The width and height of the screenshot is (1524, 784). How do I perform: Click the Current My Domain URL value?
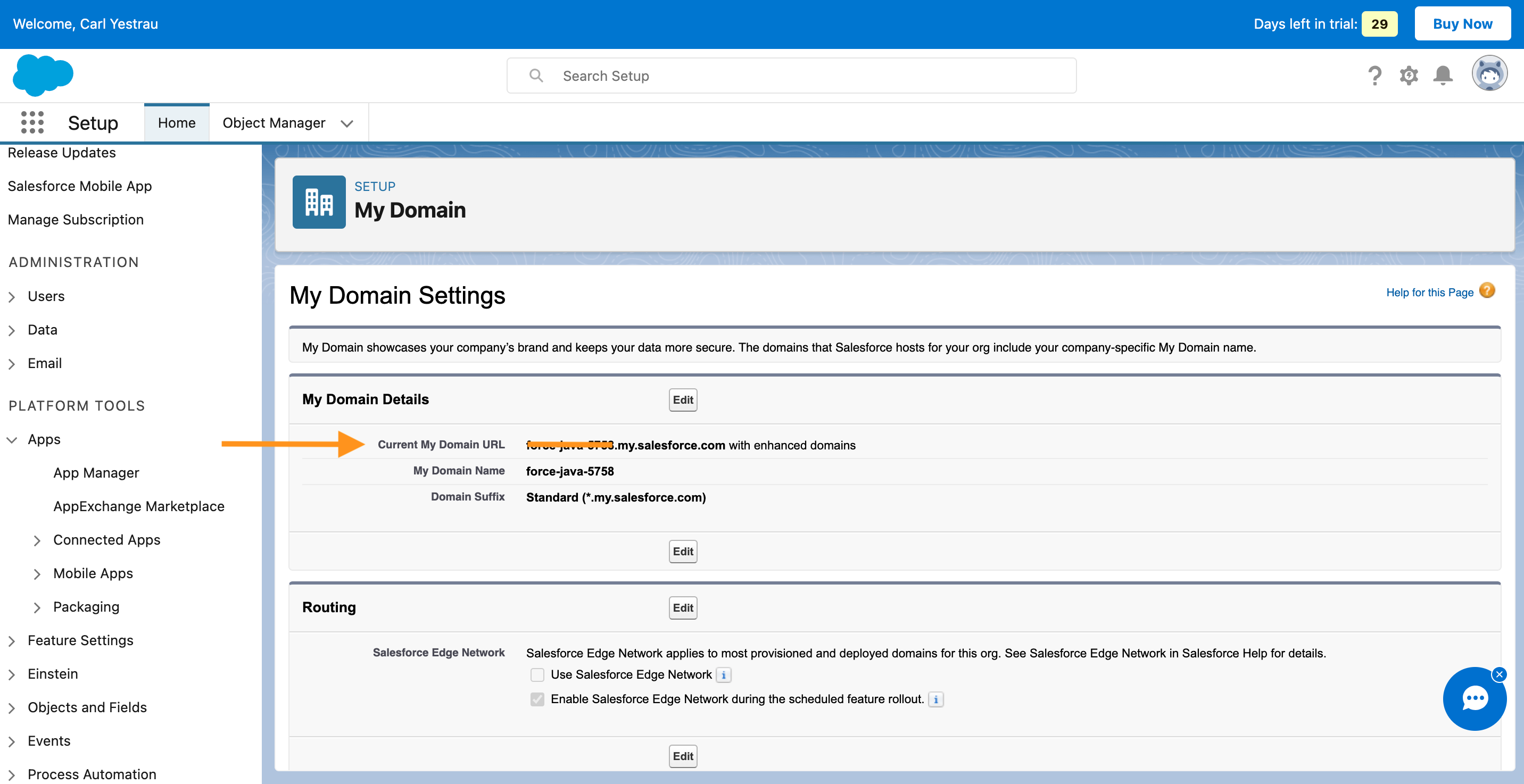pyautogui.click(x=690, y=445)
